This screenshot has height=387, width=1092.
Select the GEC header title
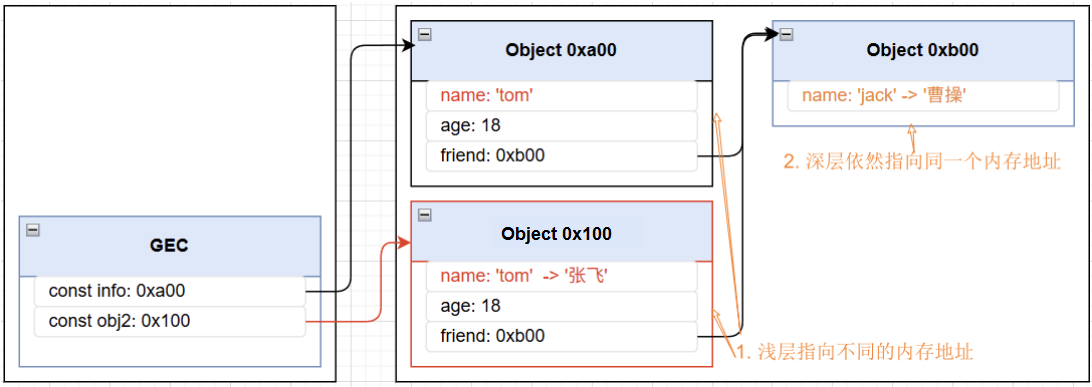coord(170,246)
